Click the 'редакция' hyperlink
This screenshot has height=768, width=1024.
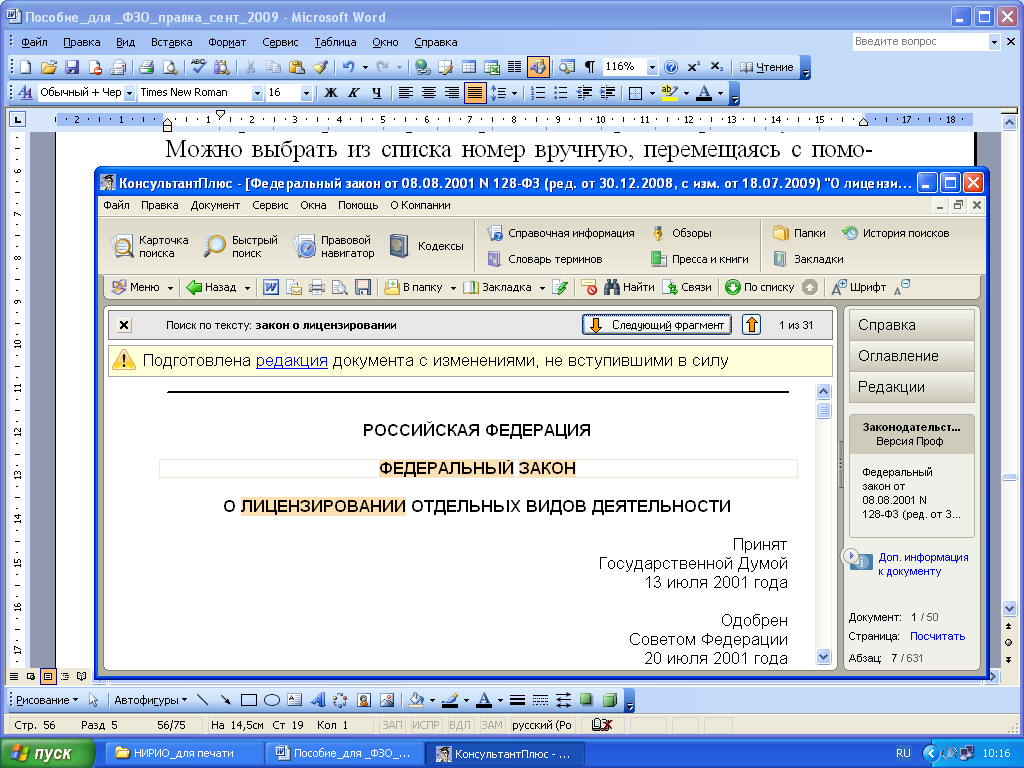click(x=291, y=360)
